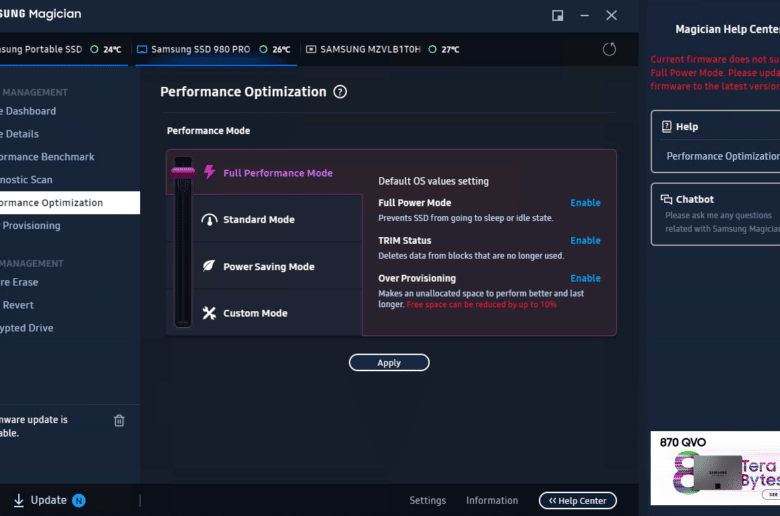Open Diagnostic Scan in the sidebar
This screenshot has height=516, width=780.
(70, 180)
